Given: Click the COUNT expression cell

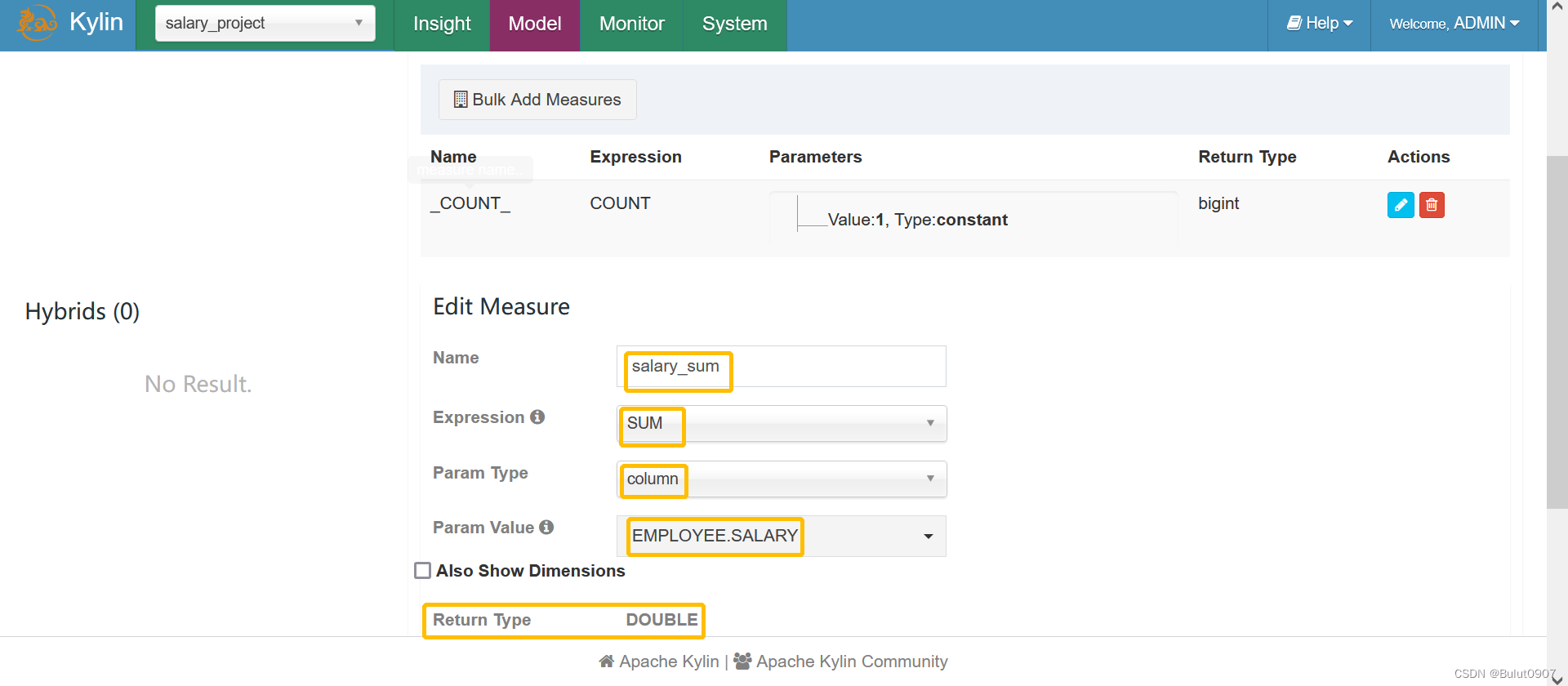Looking at the screenshot, I should (621, 203).
